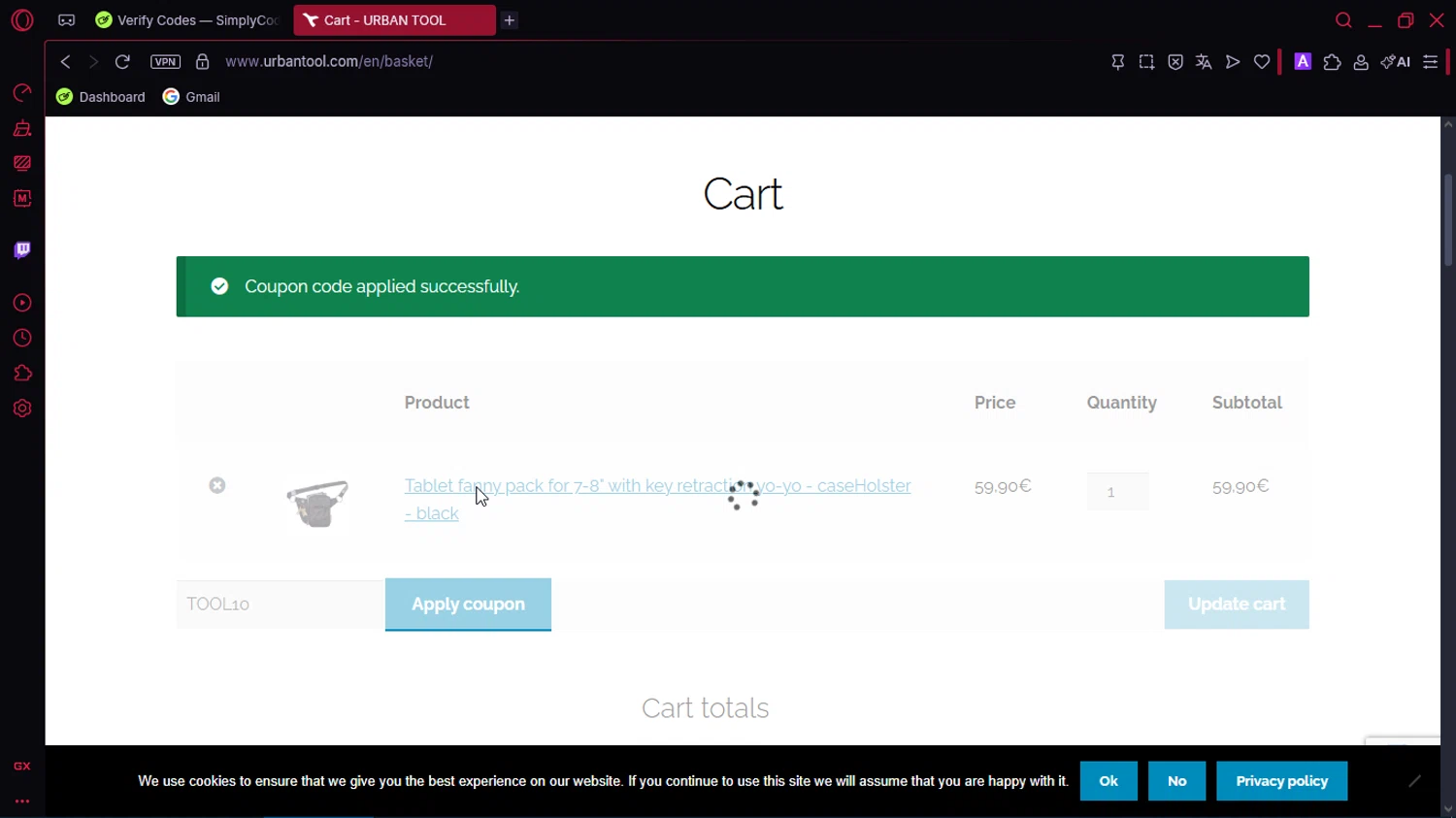Open the workspaces icon beside the tabs
This screenshot has height=818, width=1456.
(x=66, y=20)
